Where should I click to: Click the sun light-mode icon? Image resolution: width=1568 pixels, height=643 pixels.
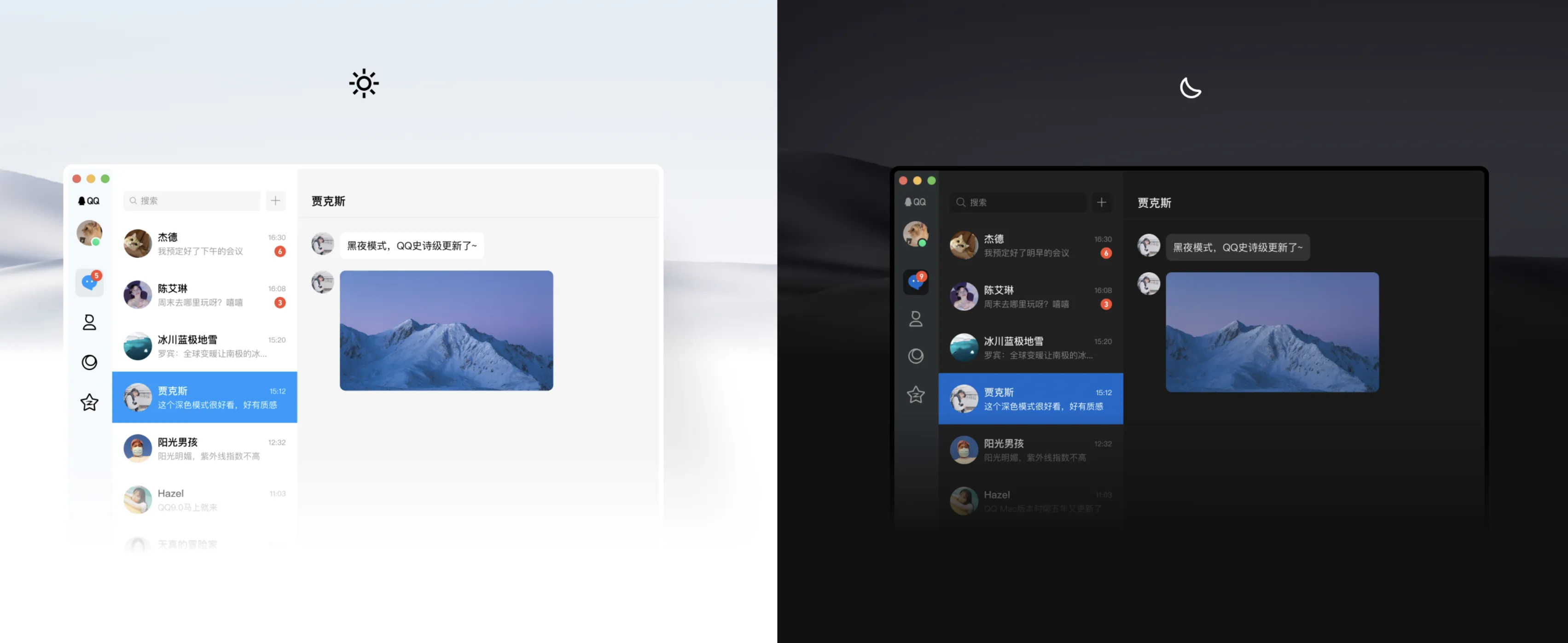tap(363, 83)
